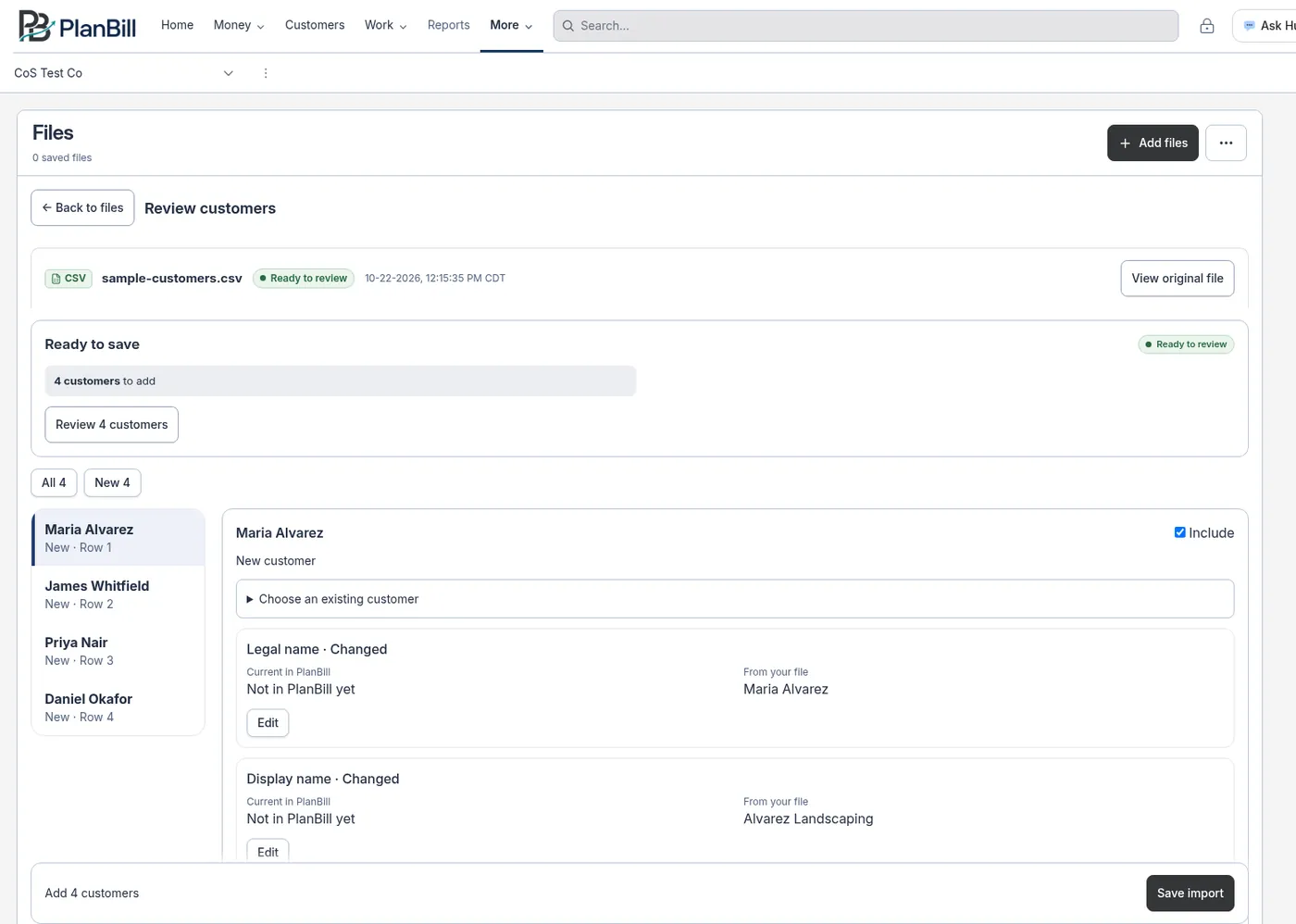Image resolution: width=1296 pixels, height=924 pixels.
Task: Open the Customers section
Action: point(315,25)
